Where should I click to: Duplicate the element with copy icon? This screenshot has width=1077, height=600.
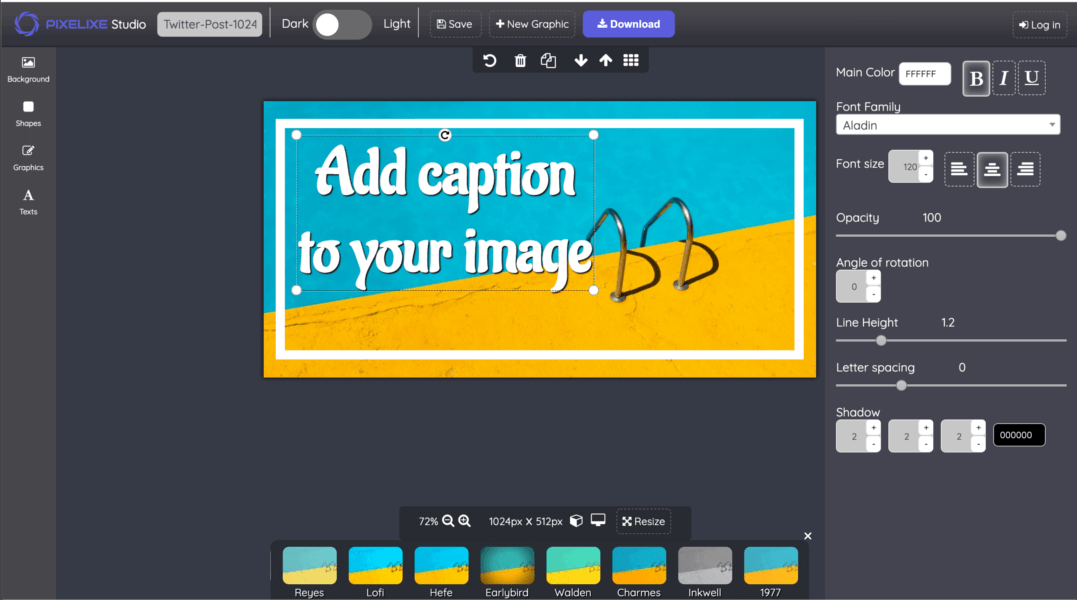[x=548, y=61]
